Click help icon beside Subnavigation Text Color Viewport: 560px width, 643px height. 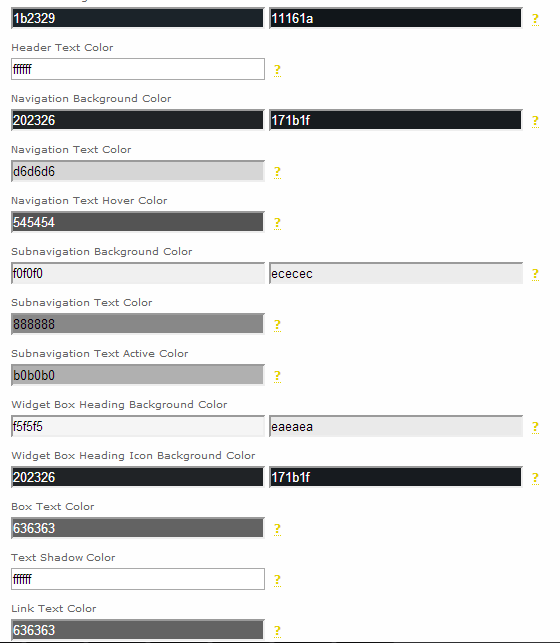click(277, 325)
